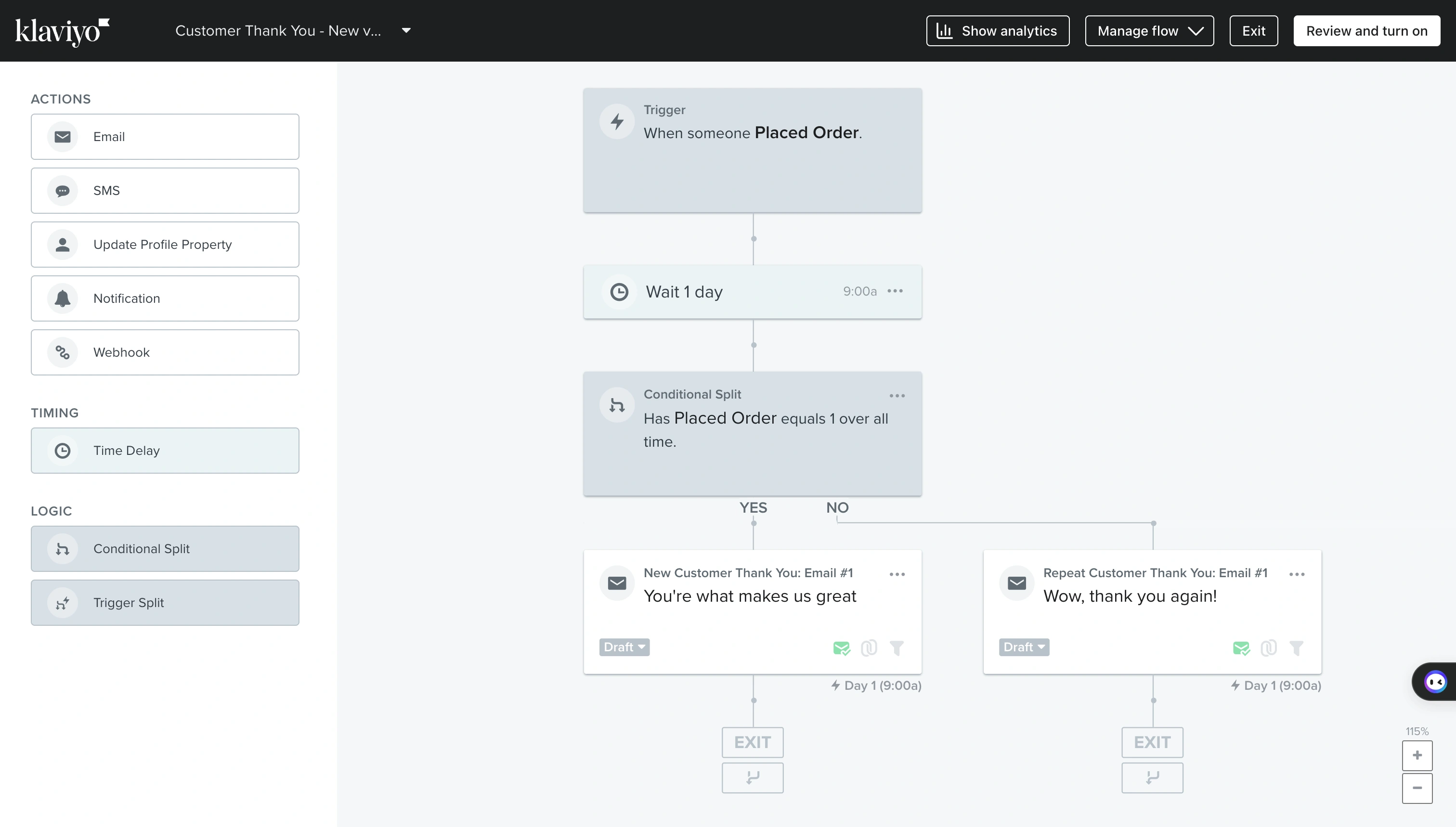The height and width of the screenshot is (827, 1456).
Task: Click filter icon on New Customer email
Action: coord(897,648)
